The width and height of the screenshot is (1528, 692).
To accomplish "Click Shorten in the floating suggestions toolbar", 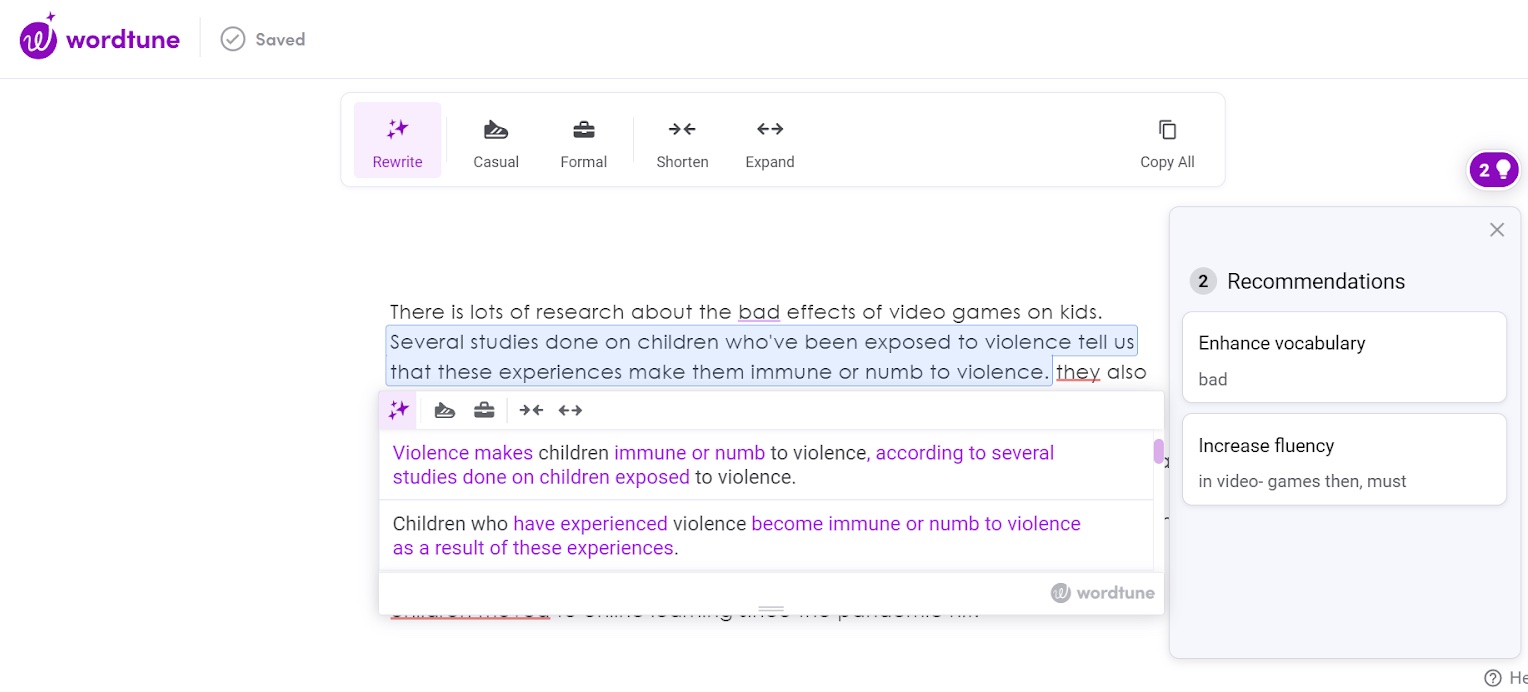I will (x=531, y=410).
